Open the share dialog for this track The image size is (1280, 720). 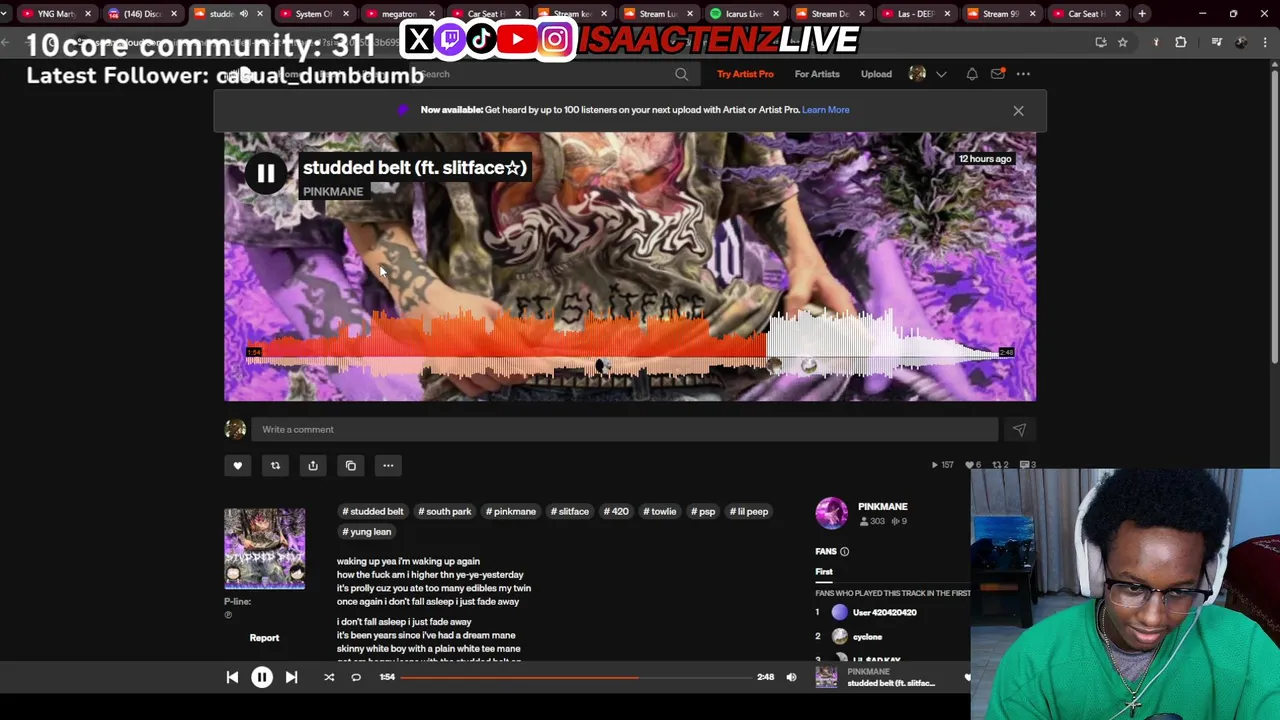tap(313, 465)
